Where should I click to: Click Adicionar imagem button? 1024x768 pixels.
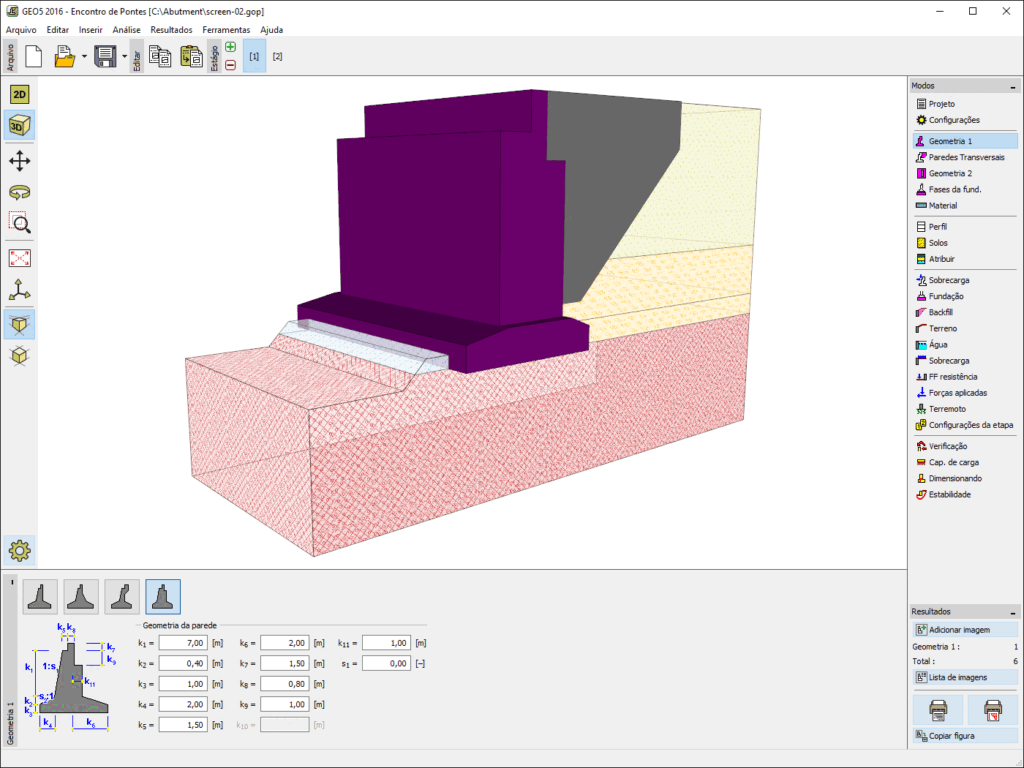pos(965,630)
